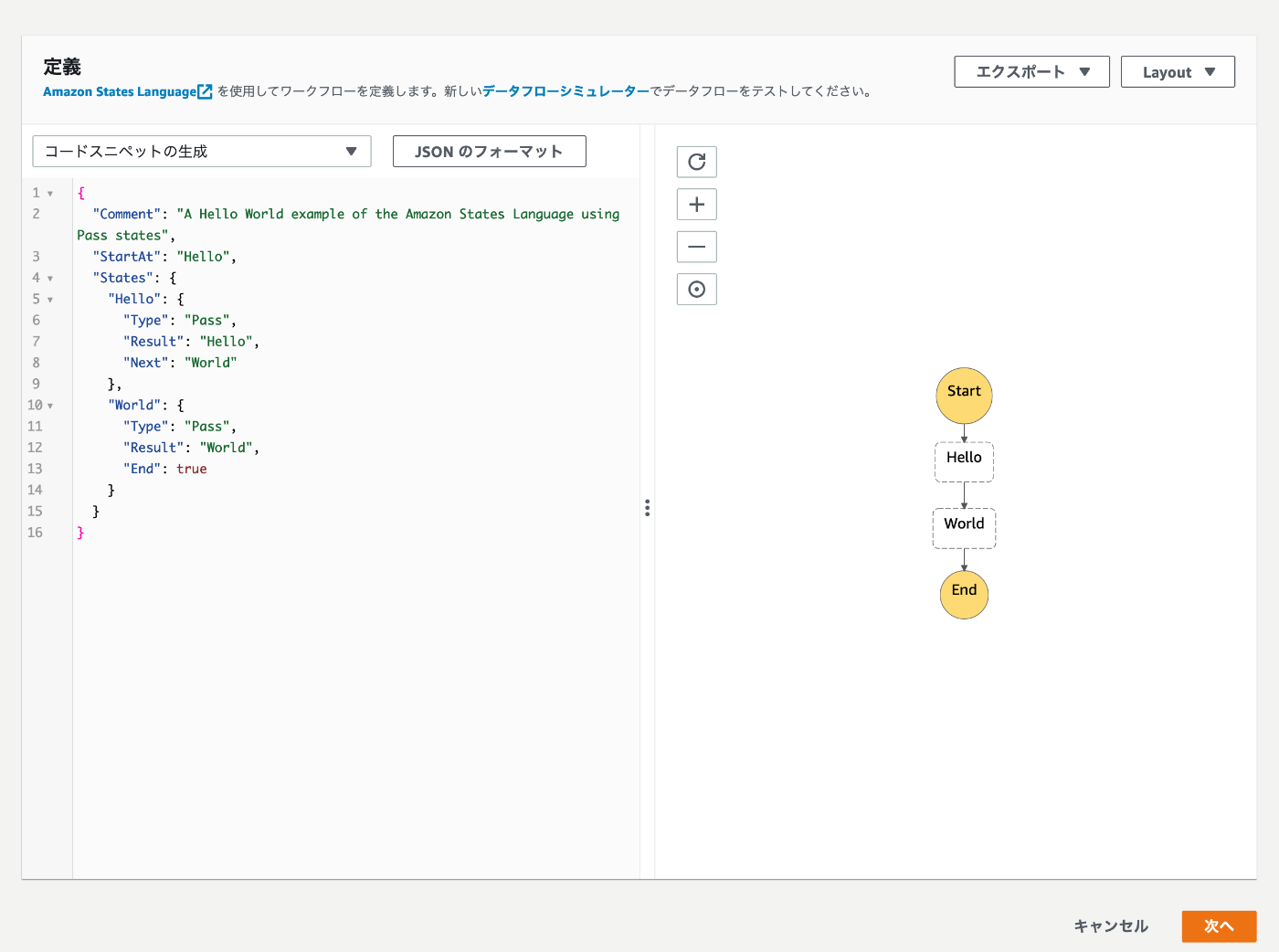Click the center-graph target icon

point(696,289)
